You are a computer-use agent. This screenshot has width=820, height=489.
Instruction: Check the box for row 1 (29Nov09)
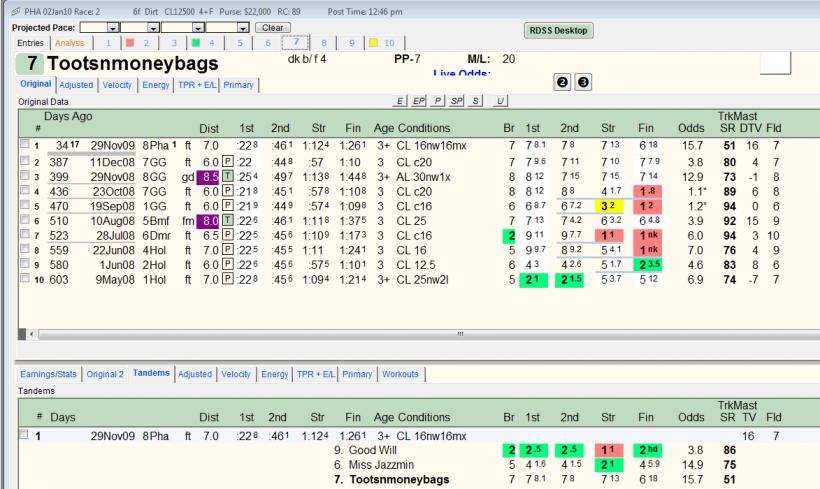pos(24,144)
